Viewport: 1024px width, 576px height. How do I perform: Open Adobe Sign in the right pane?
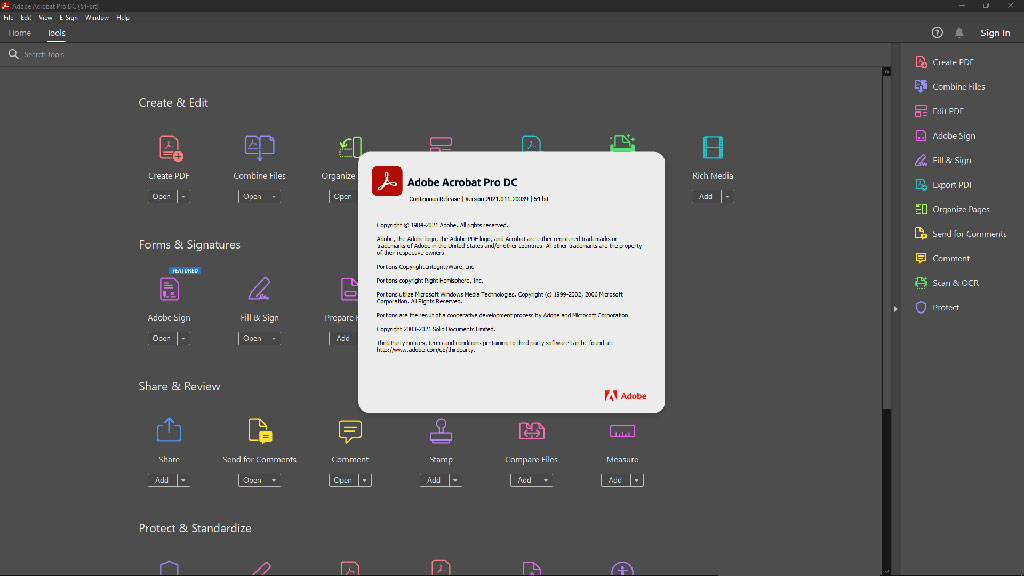[x=944, y=136]
